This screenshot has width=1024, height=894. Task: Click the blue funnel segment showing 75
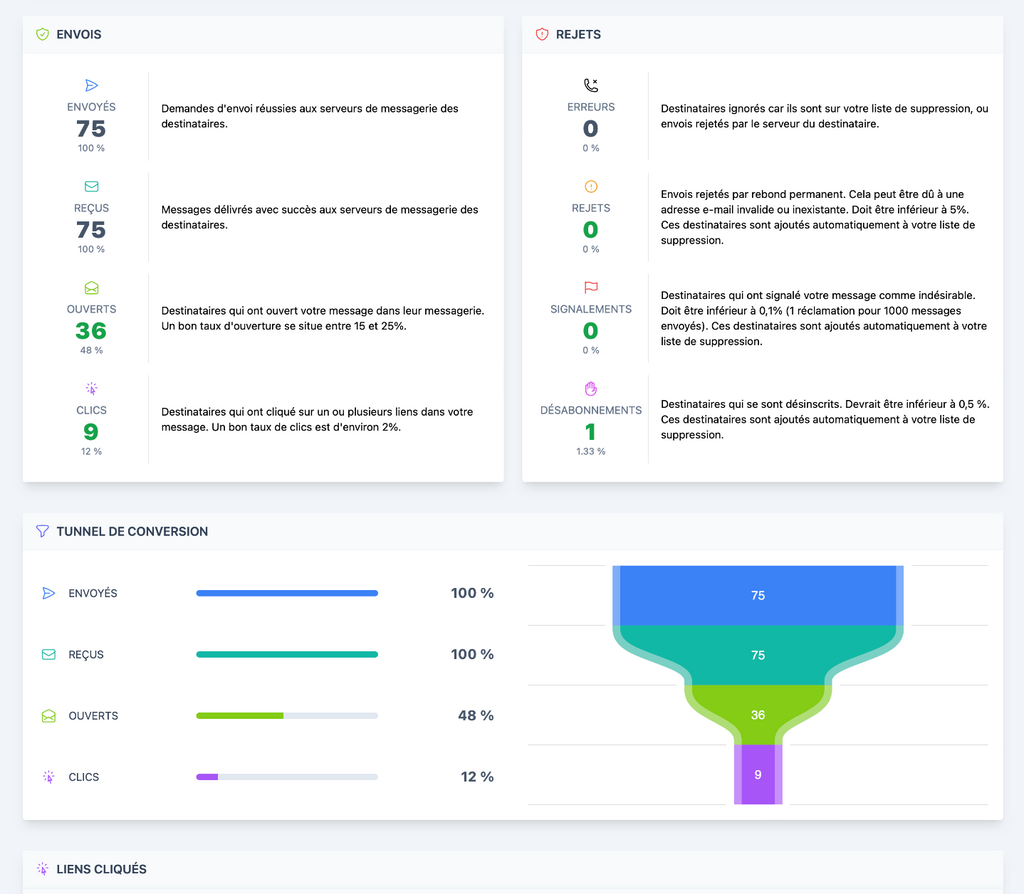click(758, 596)
